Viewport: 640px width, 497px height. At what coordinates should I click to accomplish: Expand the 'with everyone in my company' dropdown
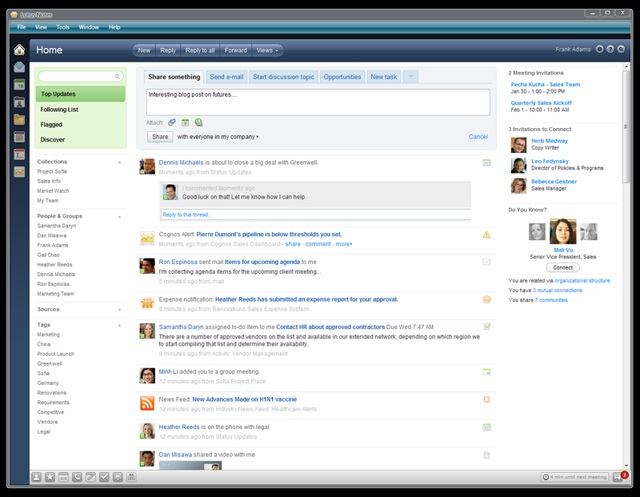coord(218,136)
